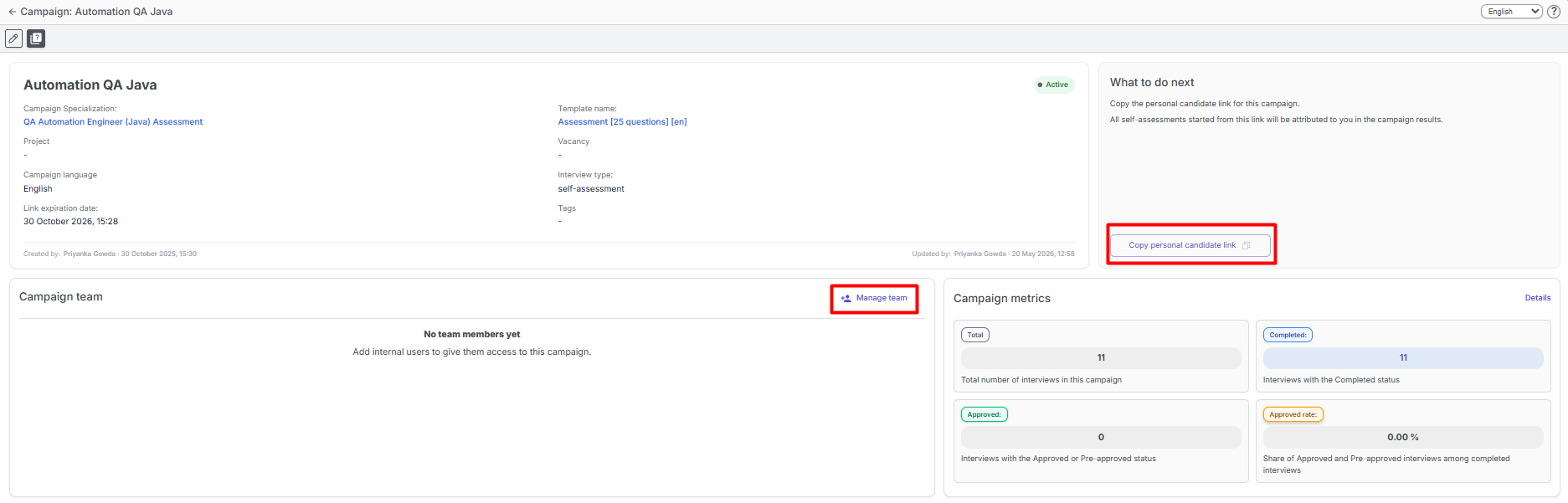Click the interview type value 'self-assessment'
1568x503 pixels.
tap(591, 189)
